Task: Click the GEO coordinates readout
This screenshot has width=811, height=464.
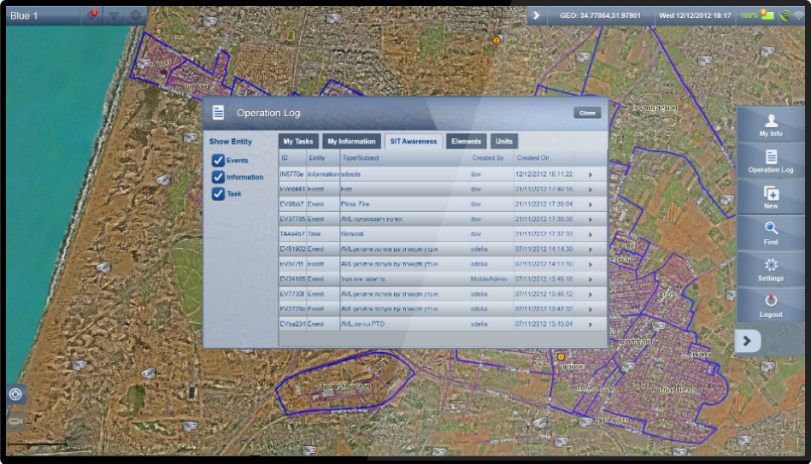Action: pos(600,16)
